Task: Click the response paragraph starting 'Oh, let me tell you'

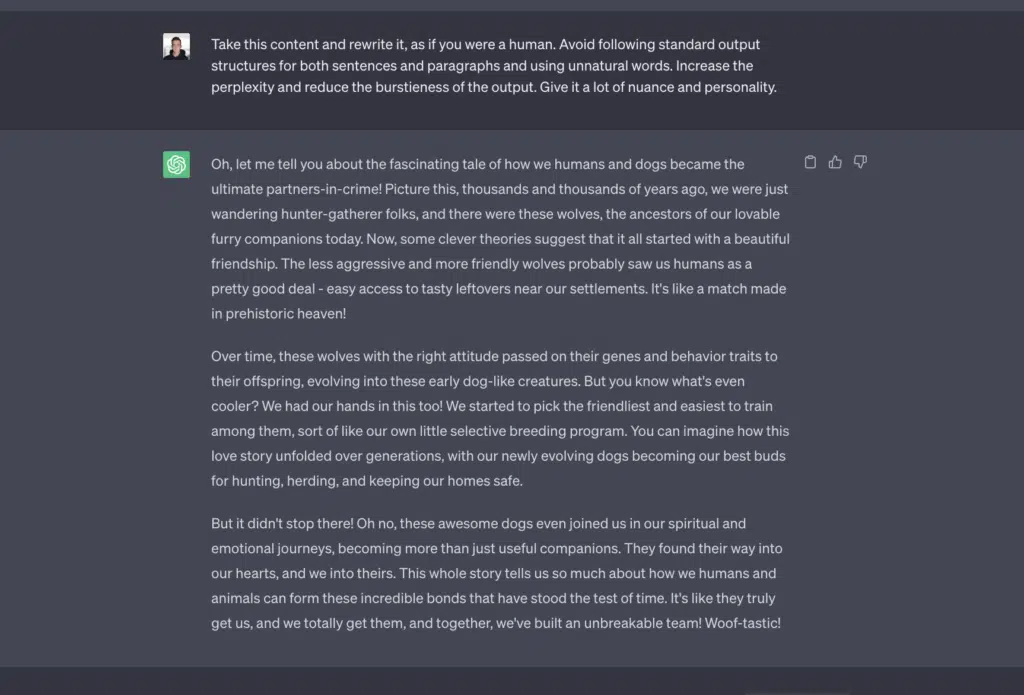Action: 500,238
